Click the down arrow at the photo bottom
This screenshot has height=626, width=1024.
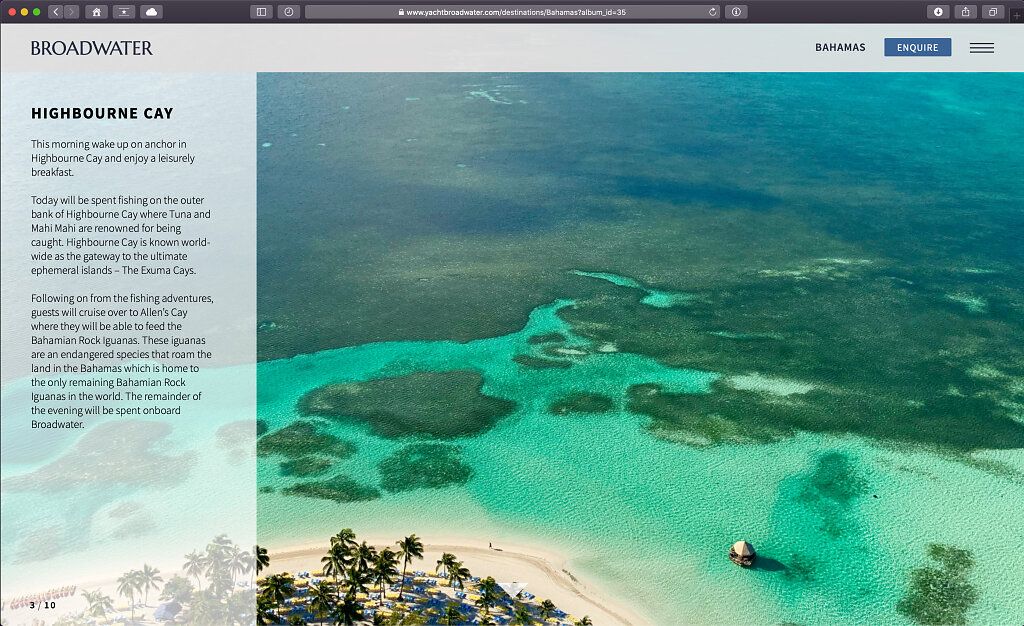click(513, 589)
